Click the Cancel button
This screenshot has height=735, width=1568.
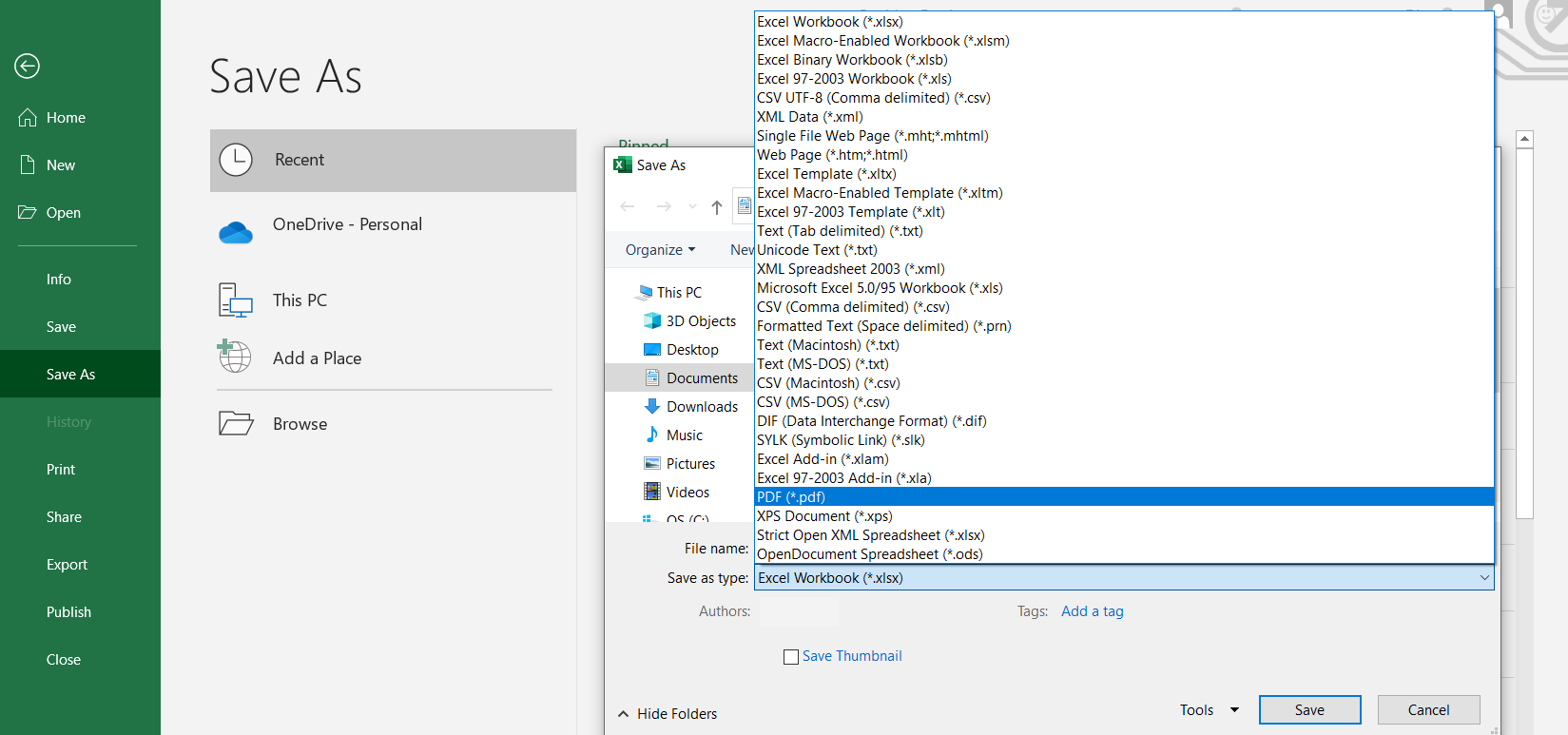(1428, 710)
